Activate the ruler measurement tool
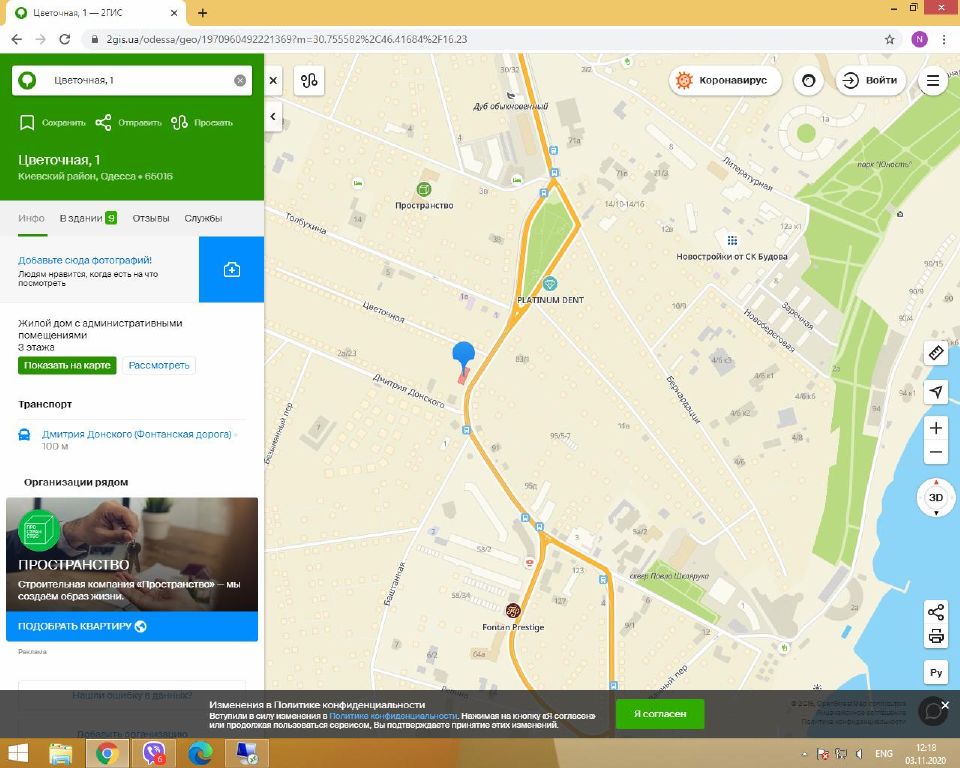 click(936, 353)
